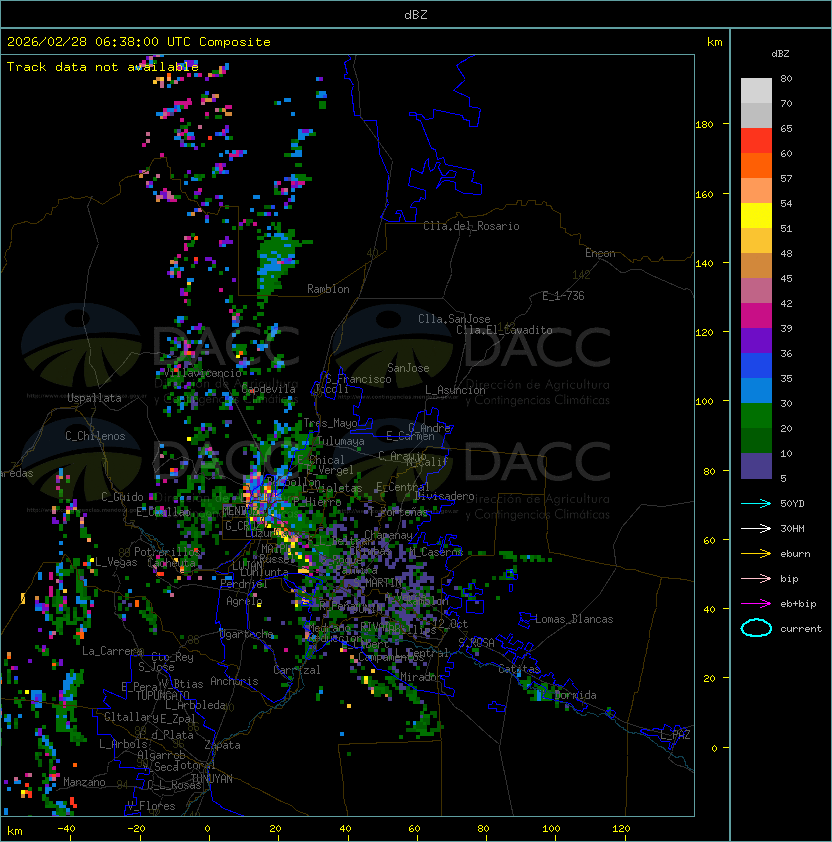Click the timestamp '2026/02/28 06:38:00 UTC Composite'

click(x=139, y=42)
